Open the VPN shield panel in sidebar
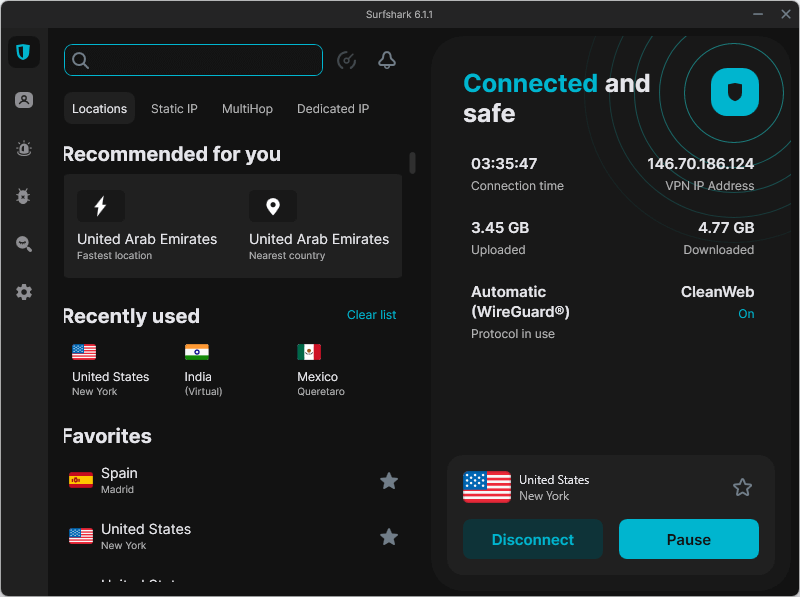This screenshot has width=800, height=597. 23,52
